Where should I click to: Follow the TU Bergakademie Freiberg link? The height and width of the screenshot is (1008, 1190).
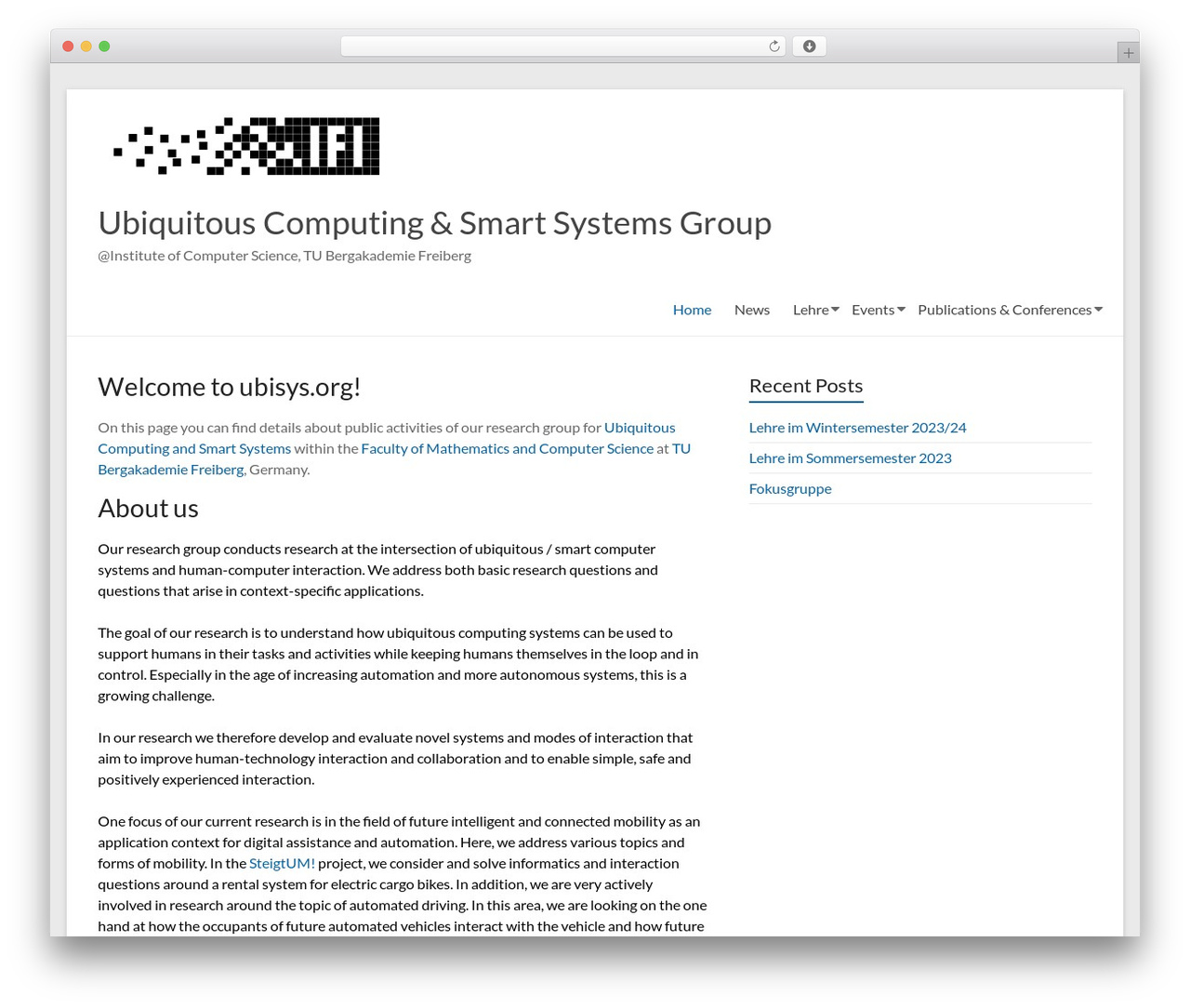coord(394,459)
